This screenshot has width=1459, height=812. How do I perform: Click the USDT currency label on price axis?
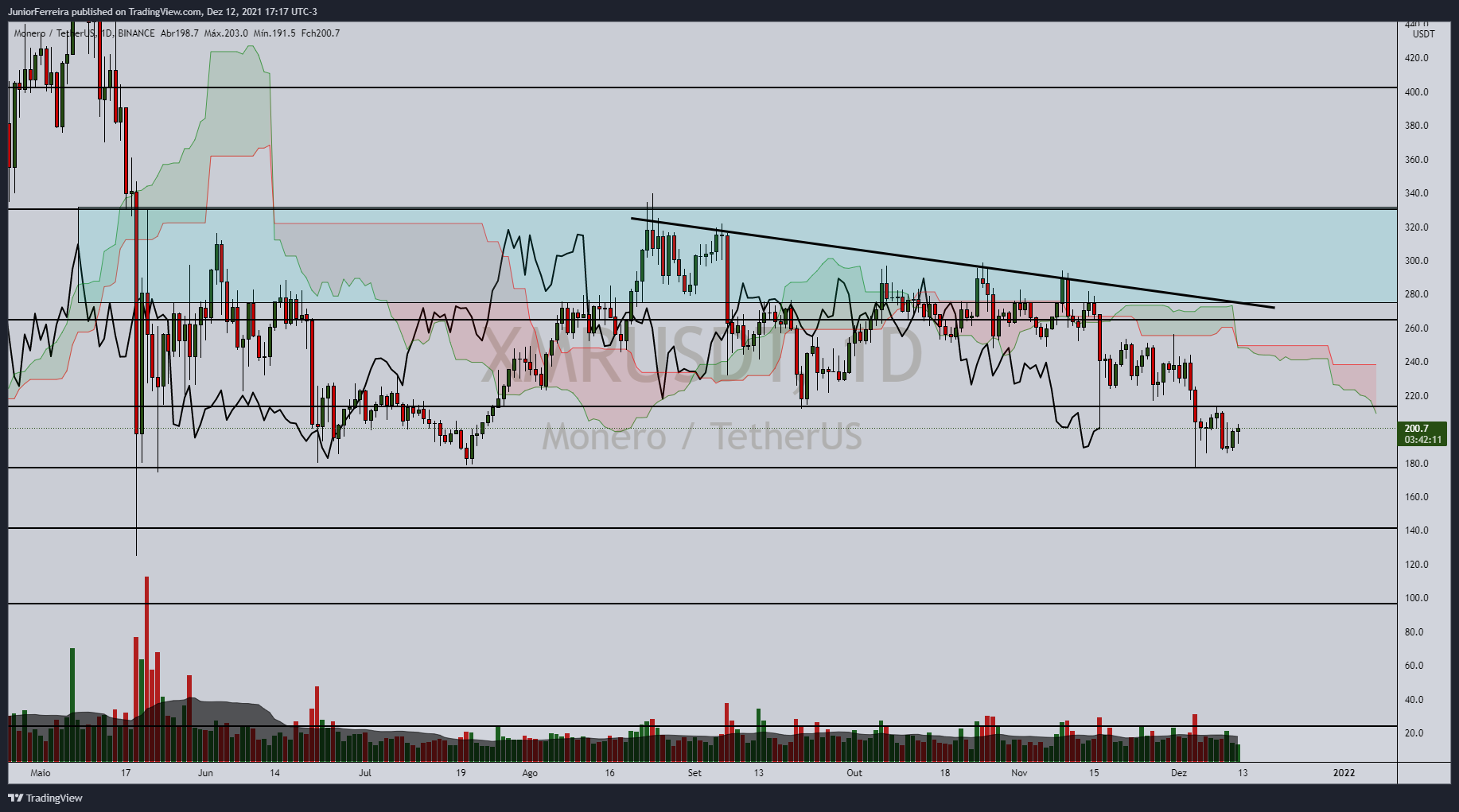1423,34
